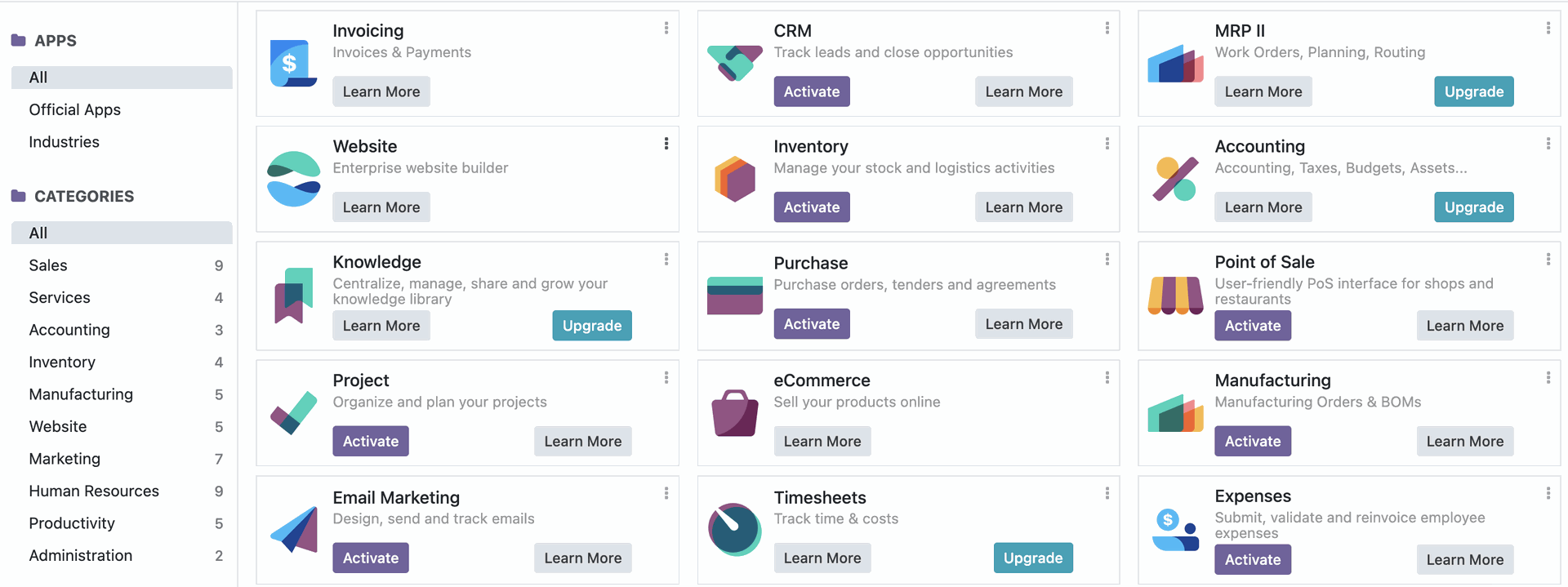Activate the Project app
Viewport: 1568px width, 587px height.
click(371, 442)
